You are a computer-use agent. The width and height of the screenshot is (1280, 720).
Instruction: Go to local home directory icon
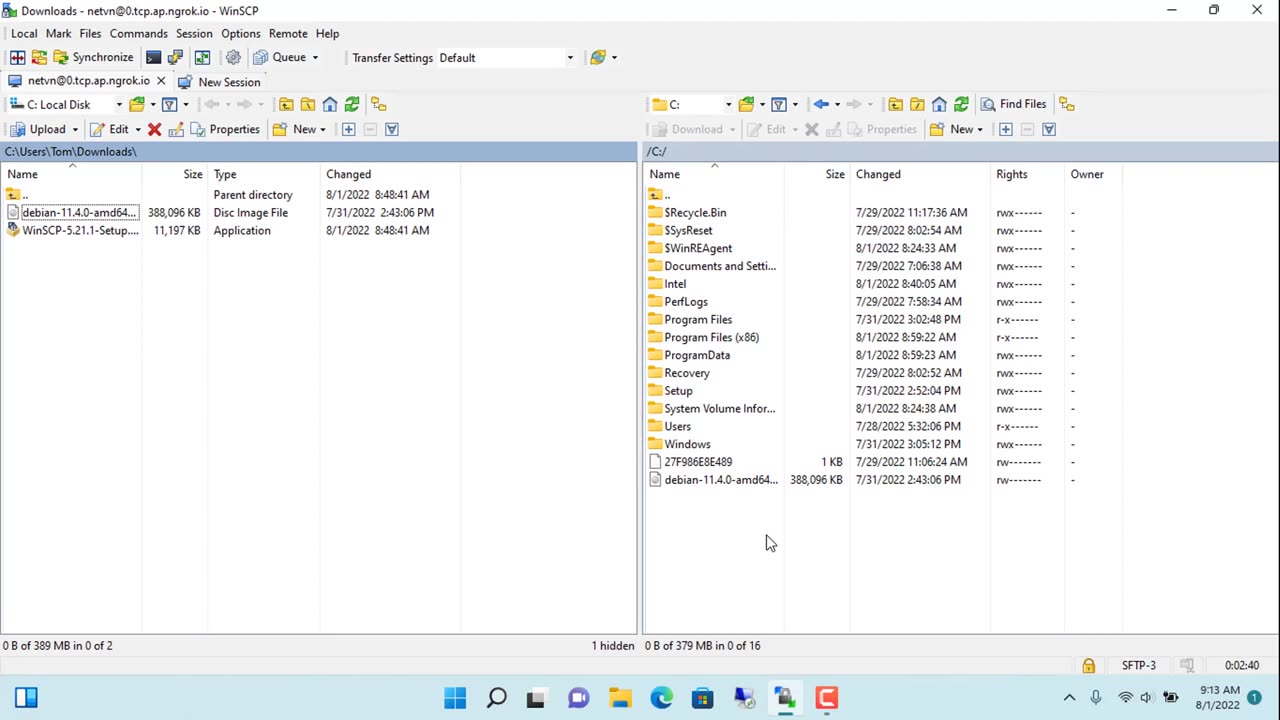click(330, 104)
